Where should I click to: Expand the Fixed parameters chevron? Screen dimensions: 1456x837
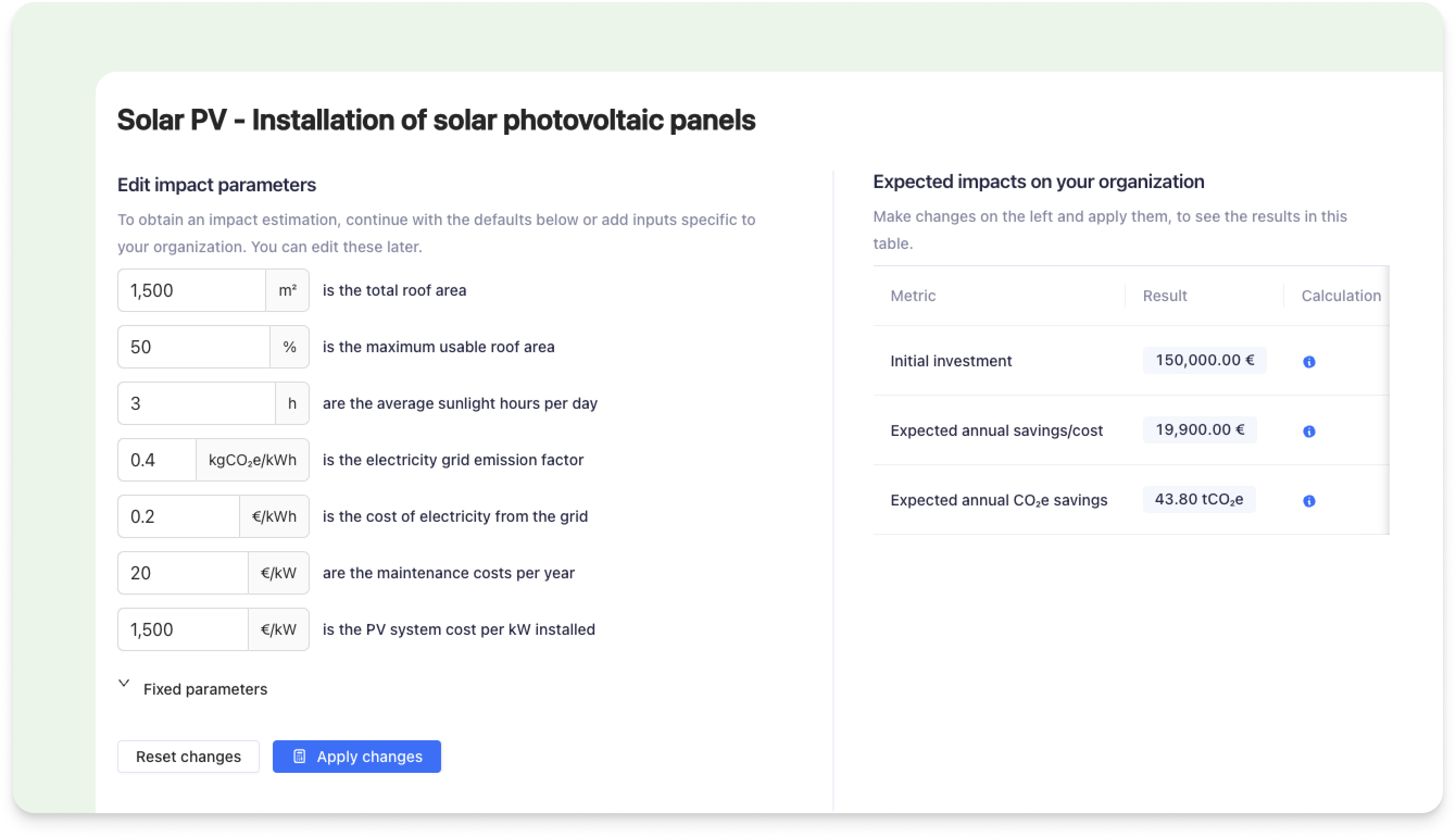tap(124, 684)
